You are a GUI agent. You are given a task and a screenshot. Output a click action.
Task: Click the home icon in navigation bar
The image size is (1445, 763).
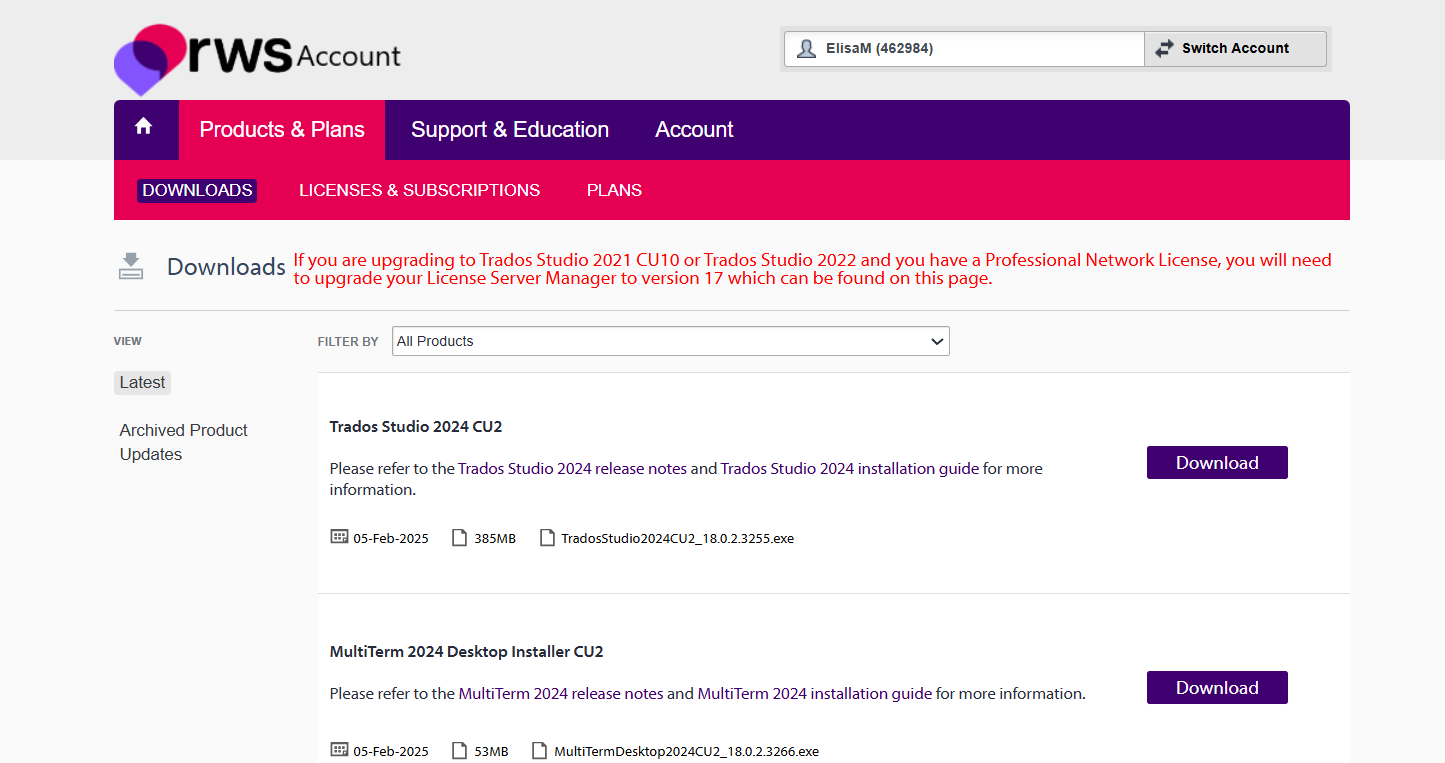point(144,127)
